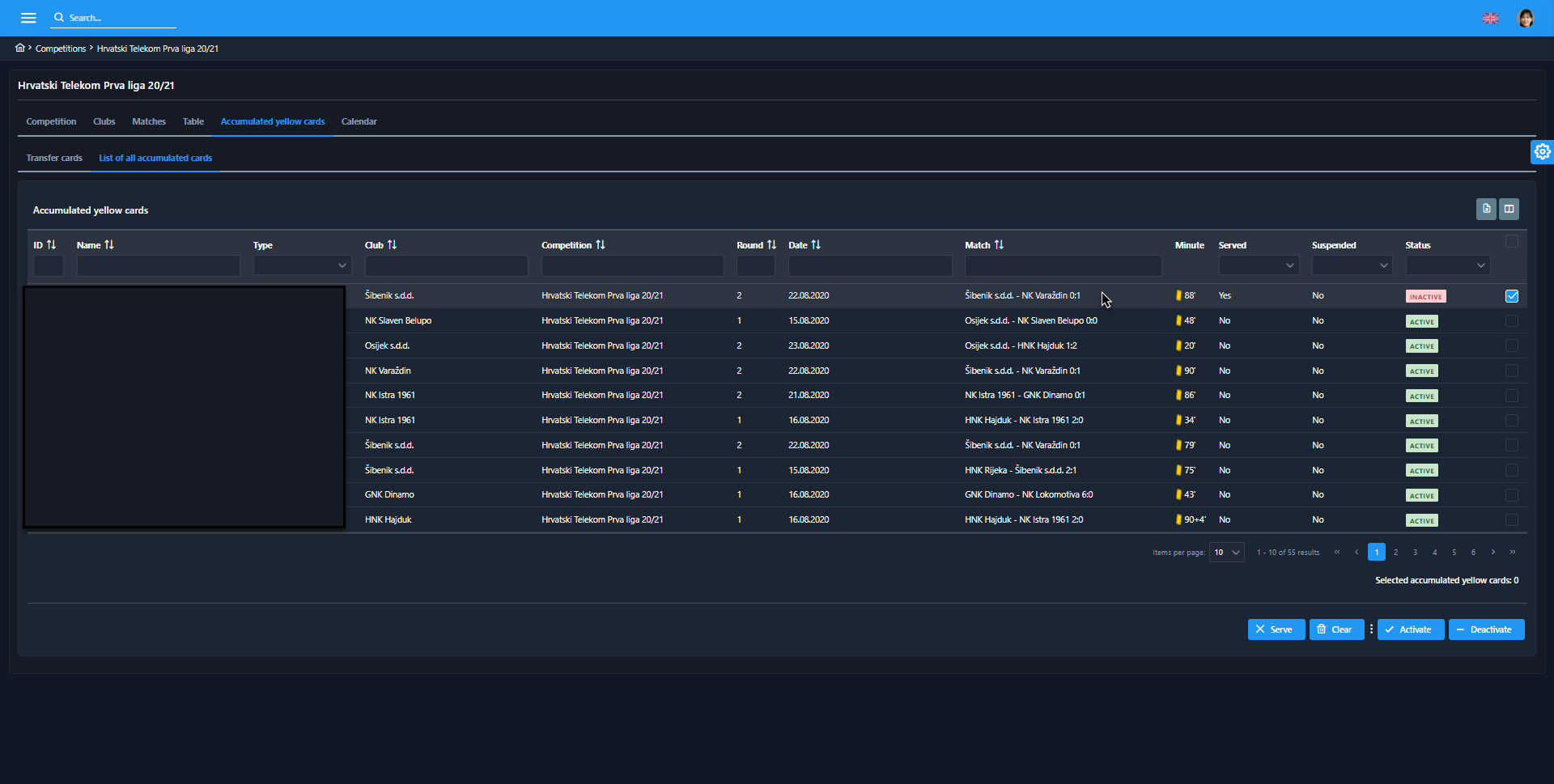The width and height of the screenshot is (1554, 784).
Task: Click the Club filter input field
Action: [446, 265]
